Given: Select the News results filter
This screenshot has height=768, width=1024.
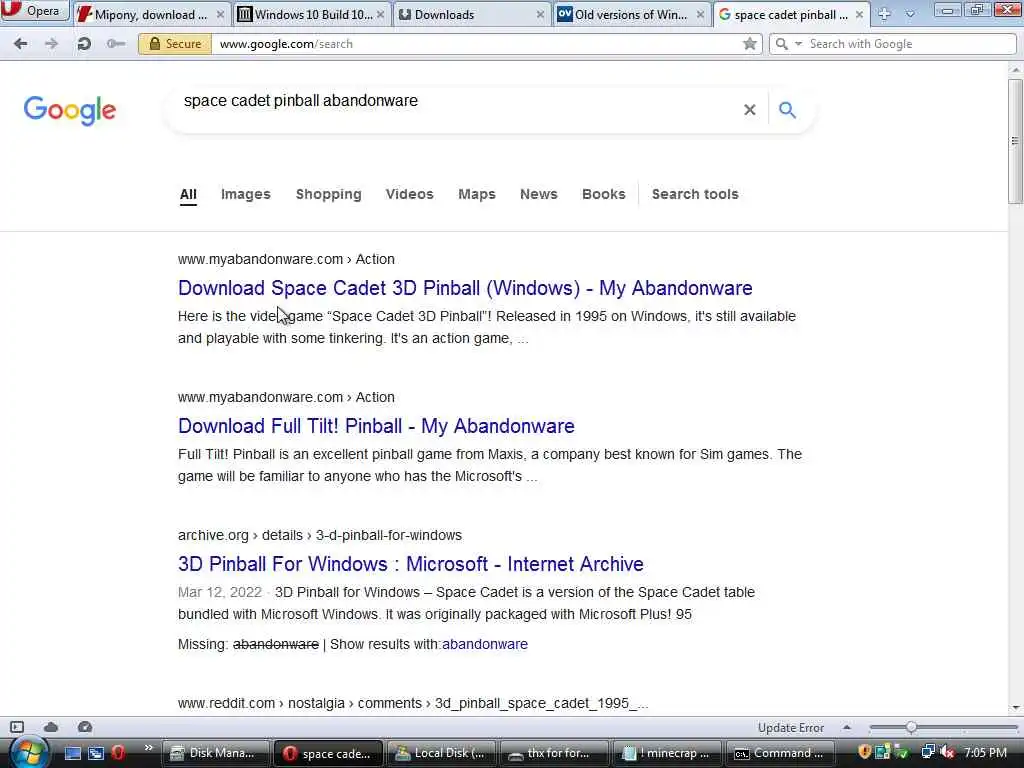Looking at the screenshot, I should [x=539, y=194].
